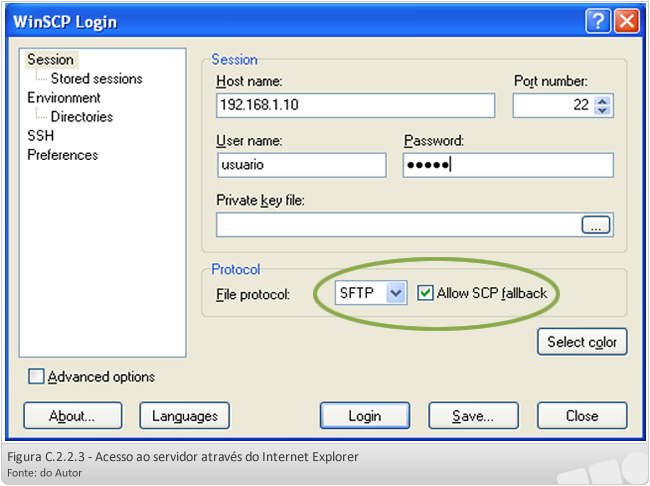Open Preferences tree item
This screenshot has height=486, width=650.
coord(63,155)
